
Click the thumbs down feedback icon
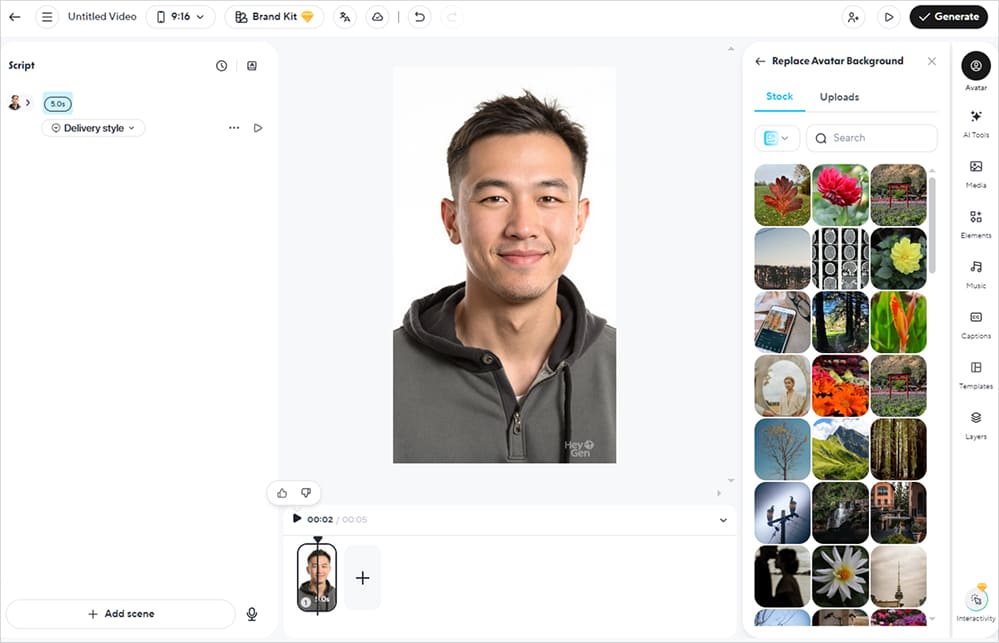306,493
